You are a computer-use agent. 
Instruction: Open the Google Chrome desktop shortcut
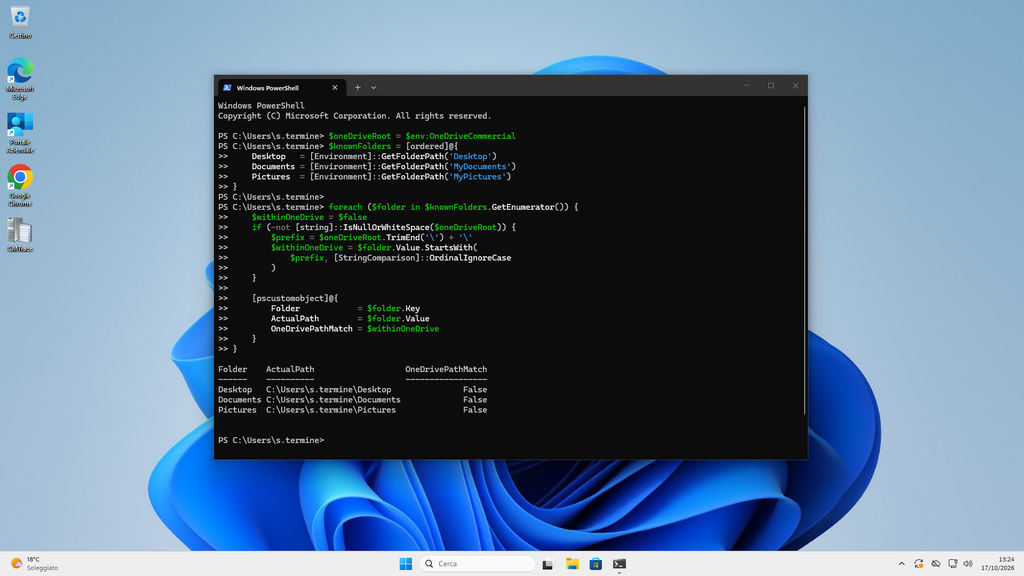coord(20,186)
